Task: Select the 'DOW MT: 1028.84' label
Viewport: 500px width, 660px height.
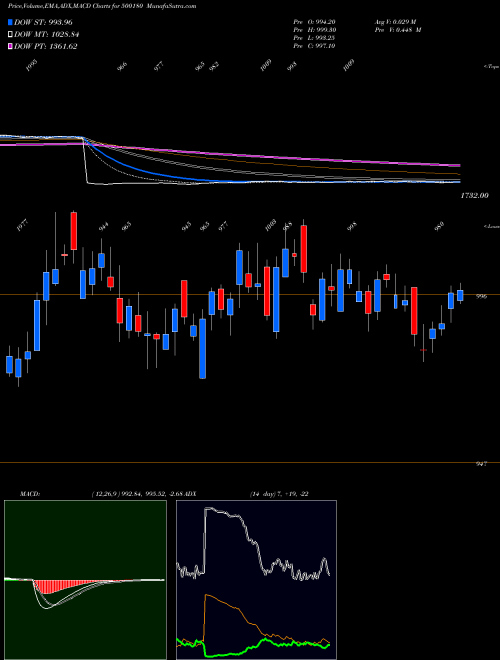Action: tap(46, 35)
